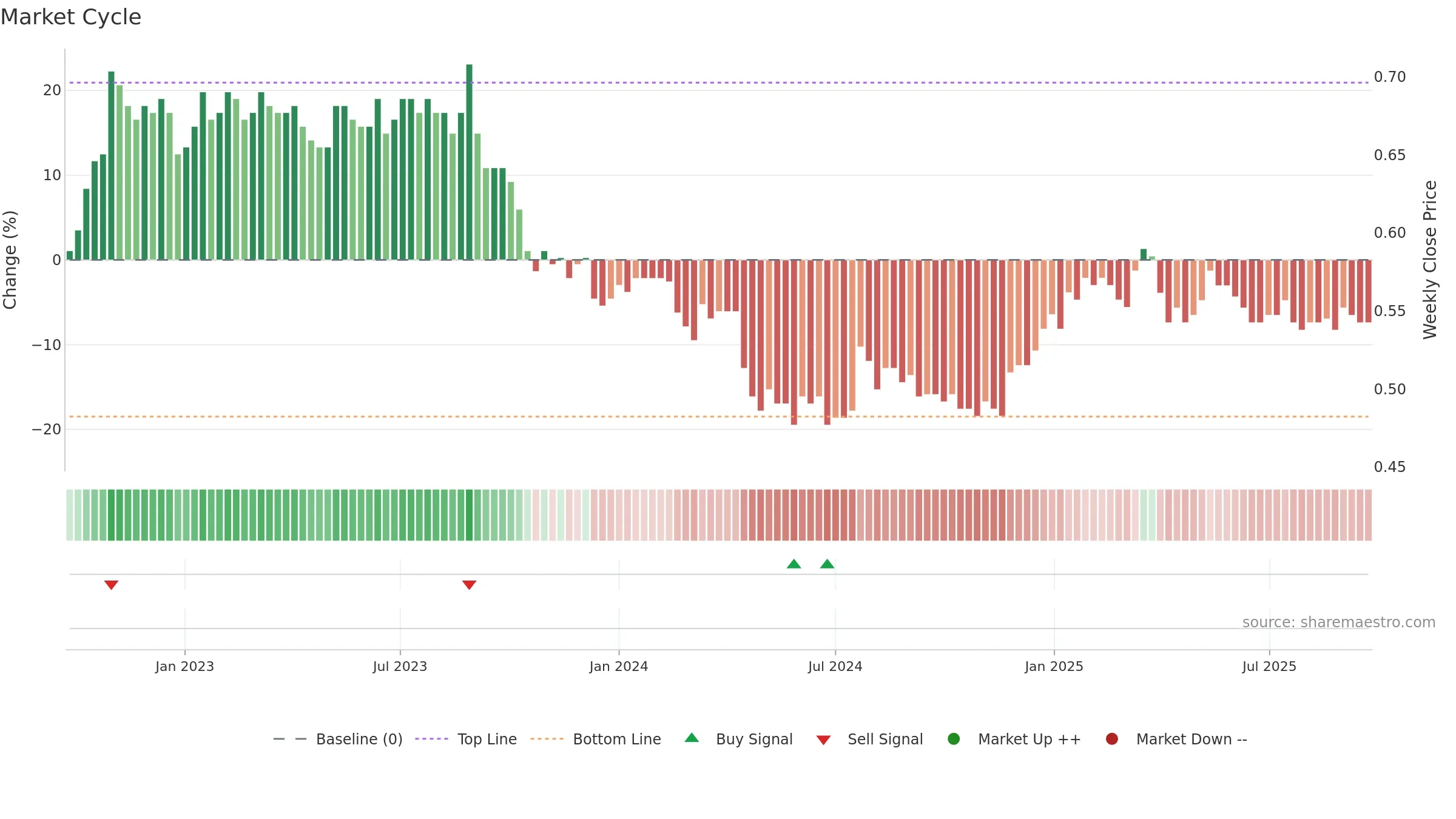Screen dimensions: 1456x819
Task: Select the red sell signal before Jan 2023
Action: point(111,585)
